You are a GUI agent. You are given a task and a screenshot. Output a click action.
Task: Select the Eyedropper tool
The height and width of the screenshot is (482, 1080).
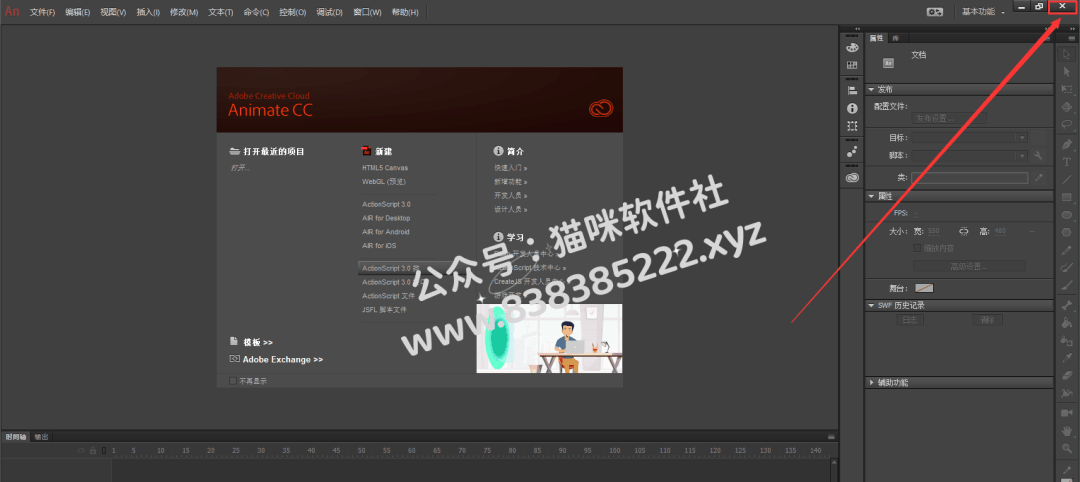pos(1067,357)
